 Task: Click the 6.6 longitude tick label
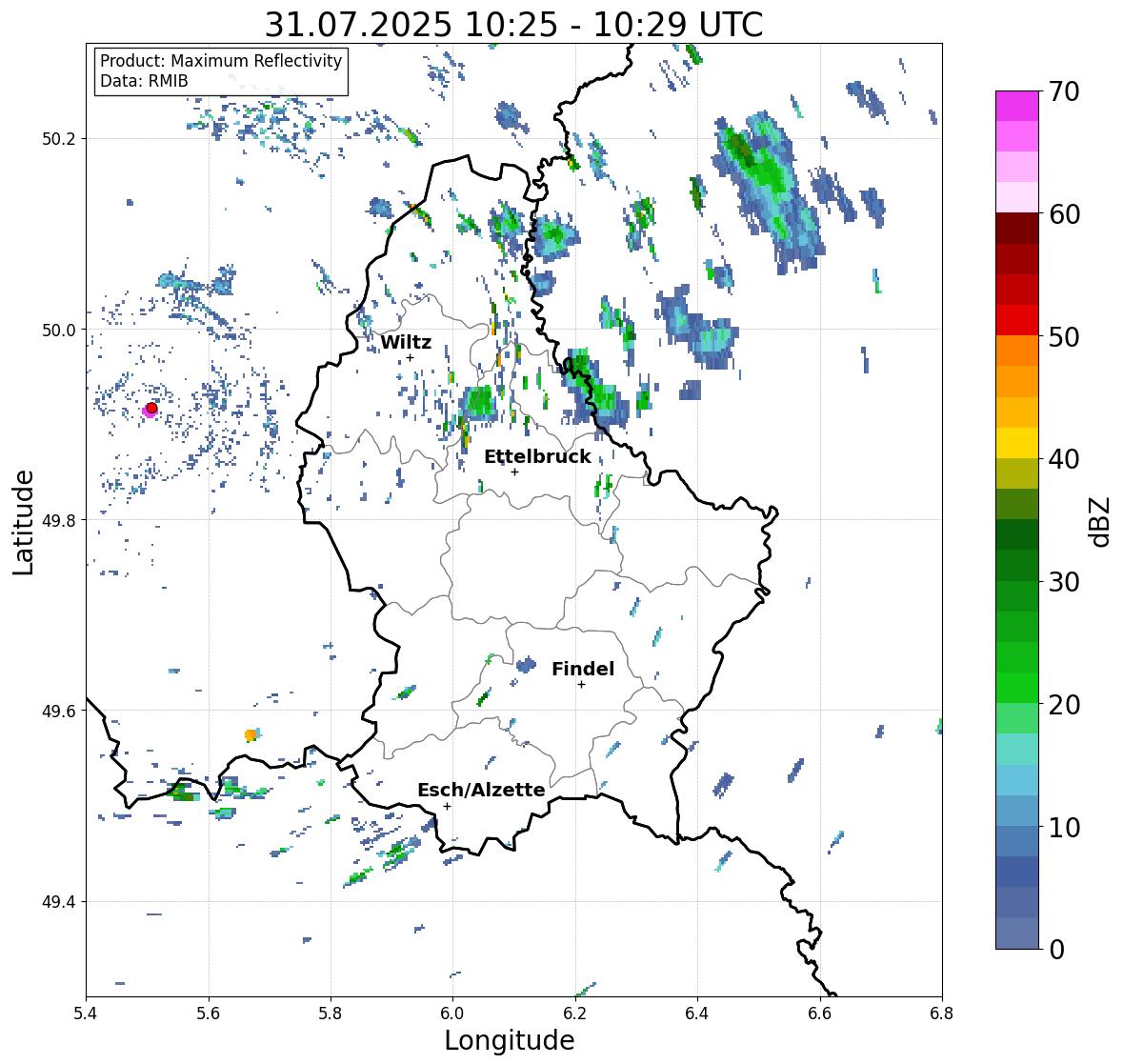(x=820, y=1013)
